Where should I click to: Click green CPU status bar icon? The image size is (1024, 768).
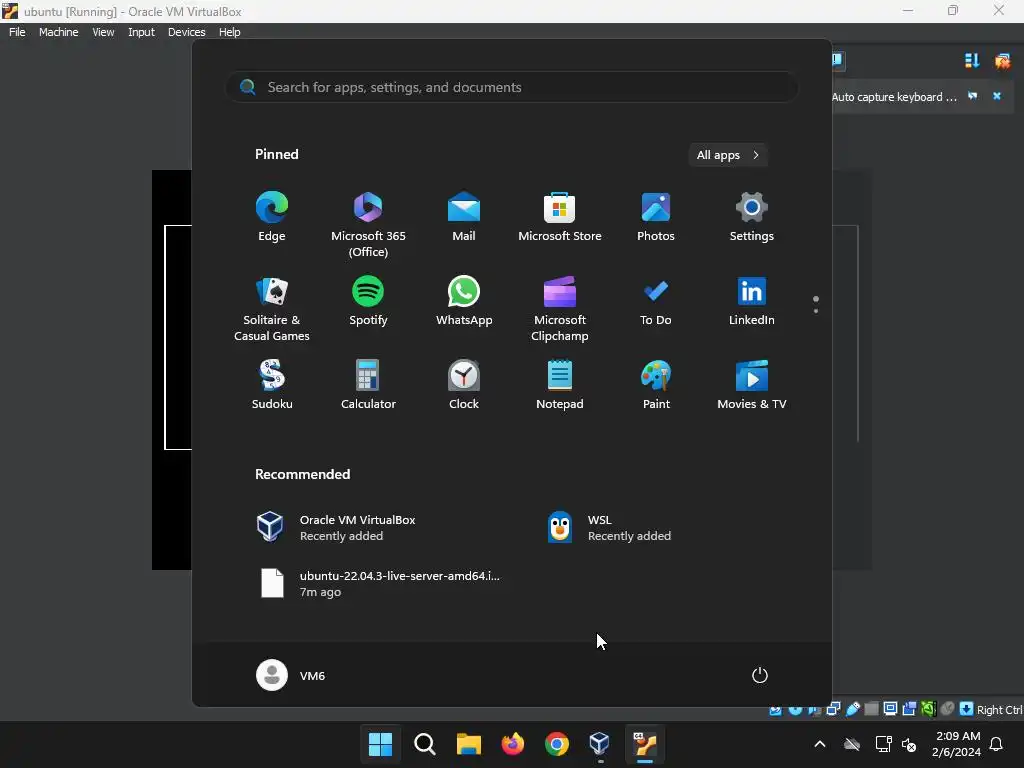coord(928,709)
